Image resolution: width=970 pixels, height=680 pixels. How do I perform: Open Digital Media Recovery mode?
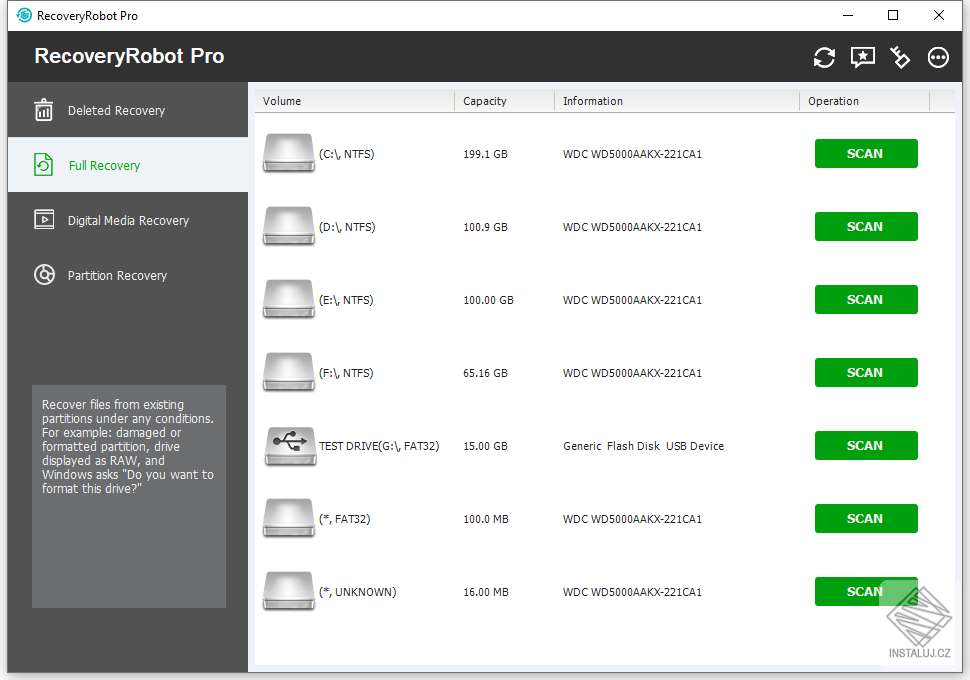[127, 220]
